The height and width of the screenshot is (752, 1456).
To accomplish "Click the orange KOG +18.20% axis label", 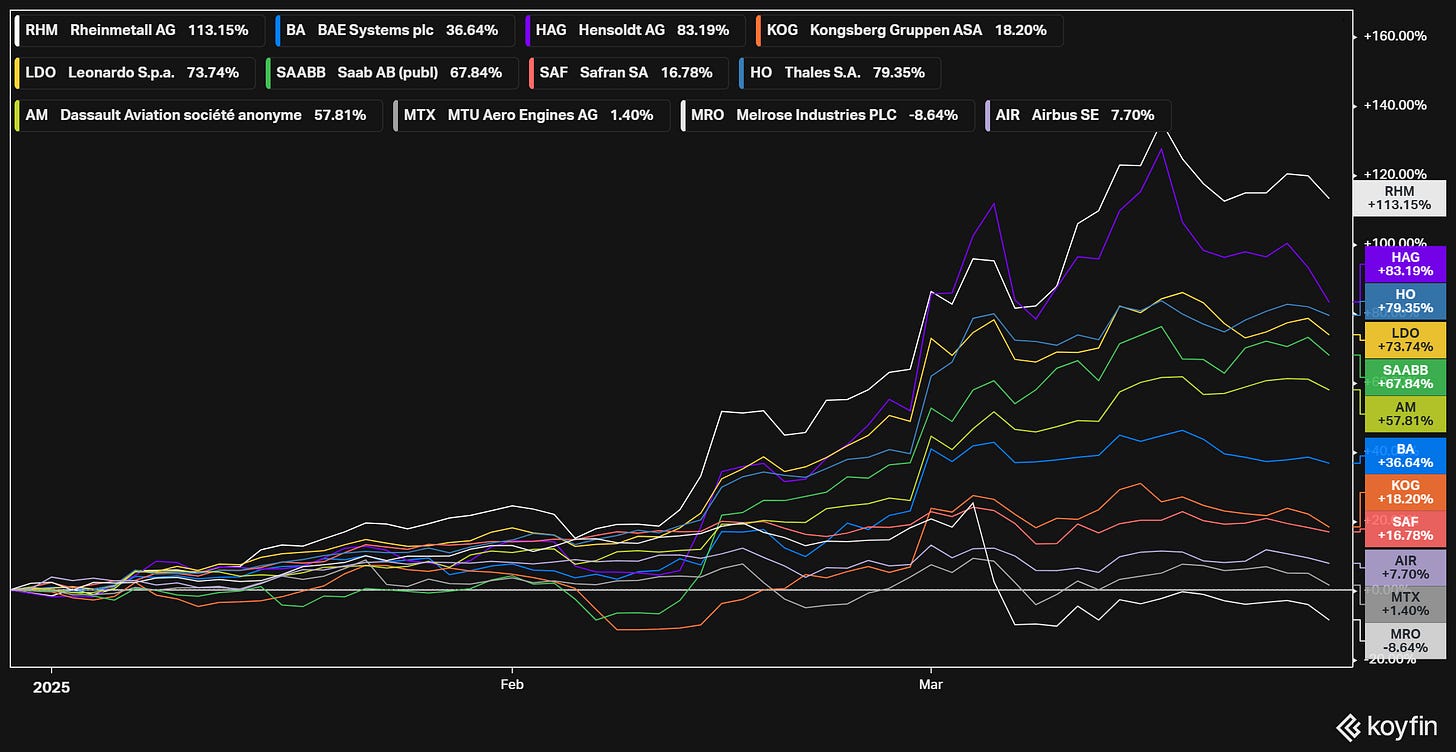I will tap(1404, 493).
